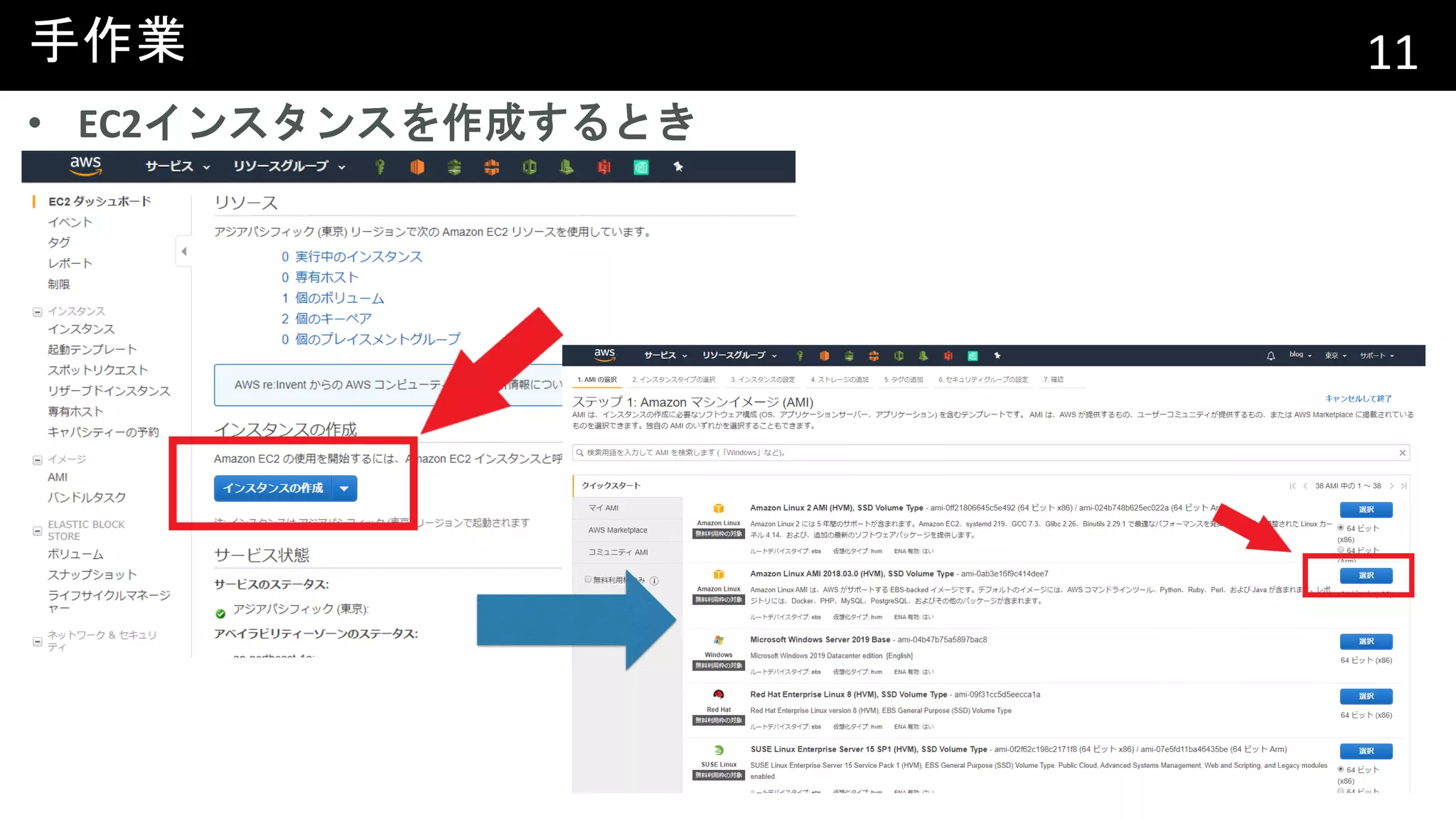The image size is (1456, 819).
Task: Click the teal shortcut icon in the AMI wizard toolbar
Action: (x=973, y=355)
